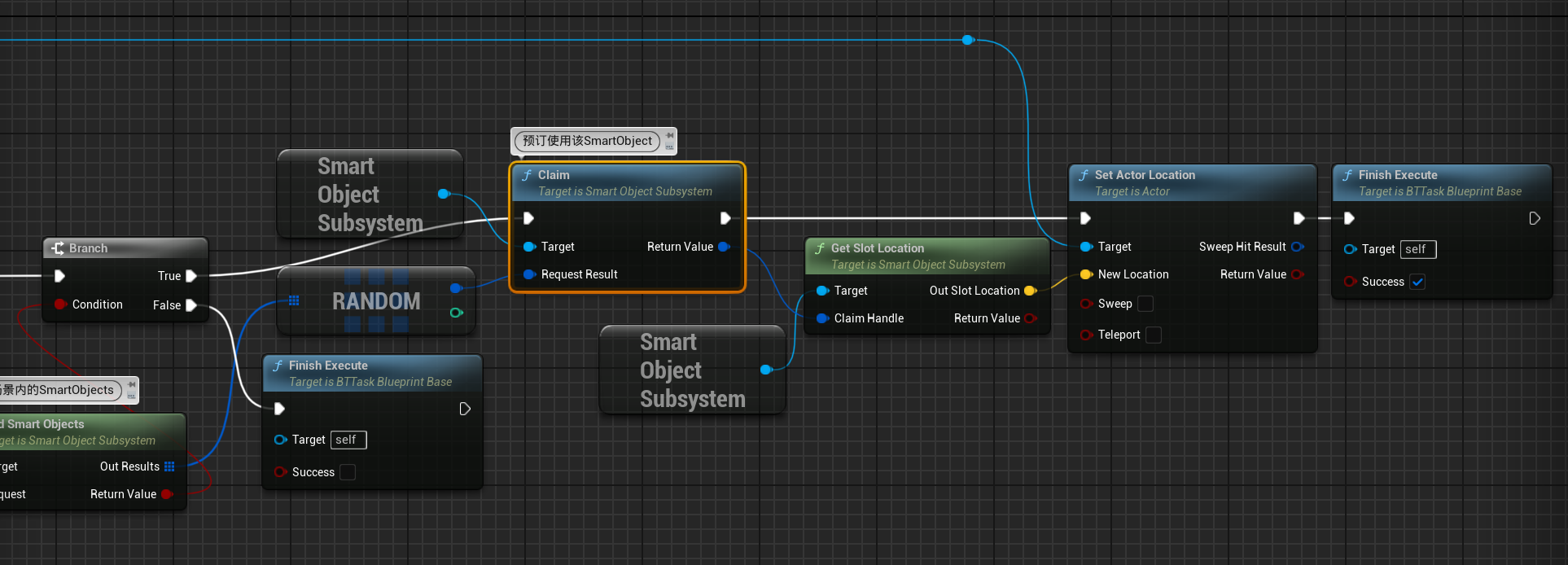The height and width of the screenshot is (565, 1568).
Task: Click the Out Results array pin
Action: (x=169, y=466)
